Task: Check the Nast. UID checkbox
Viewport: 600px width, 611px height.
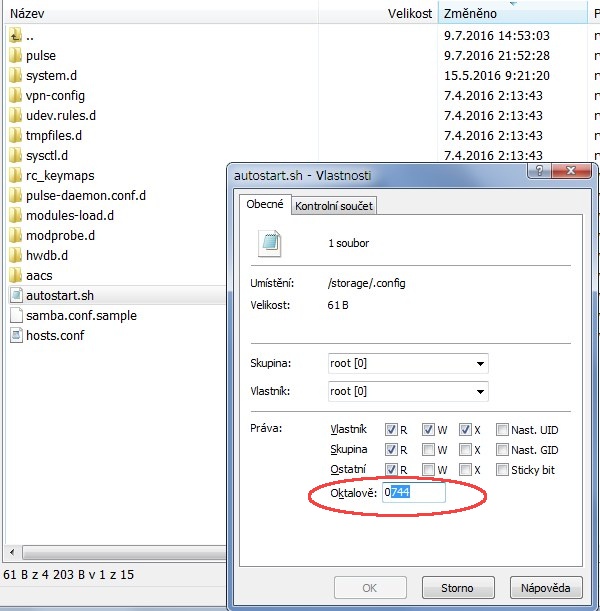Action: [502, 429]
